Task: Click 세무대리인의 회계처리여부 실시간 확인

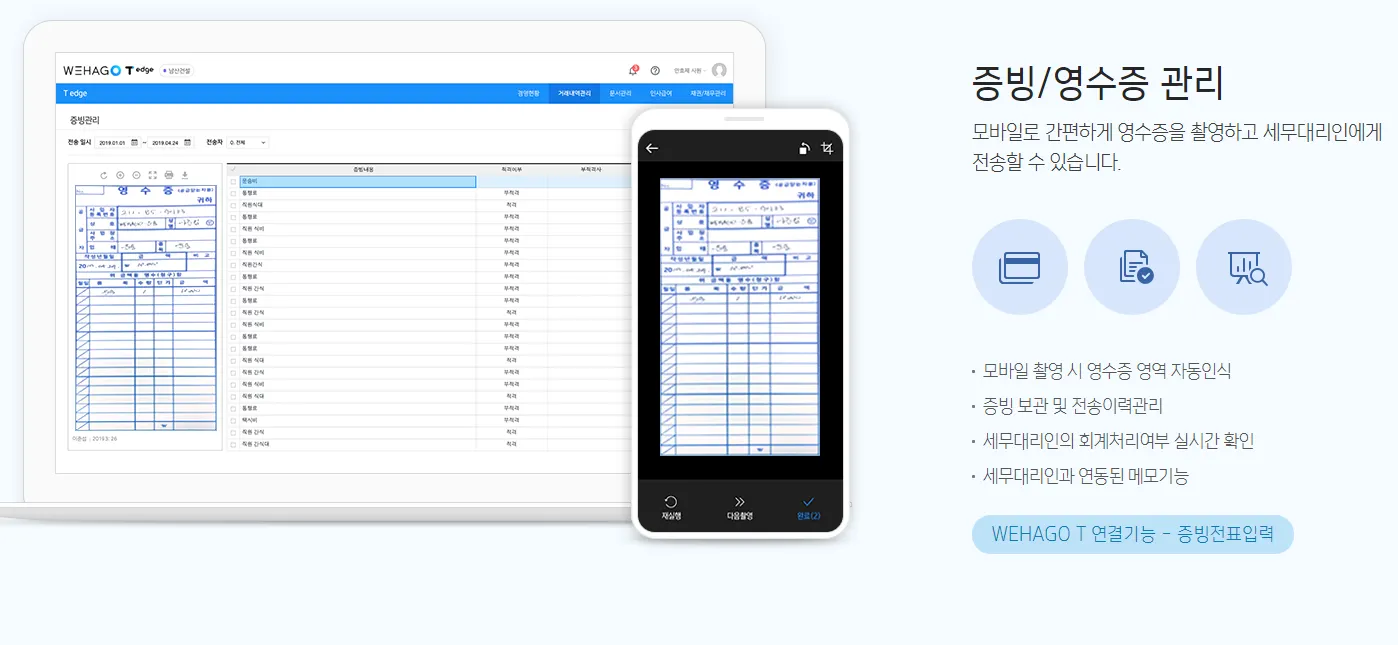Action: point(1118,441)
